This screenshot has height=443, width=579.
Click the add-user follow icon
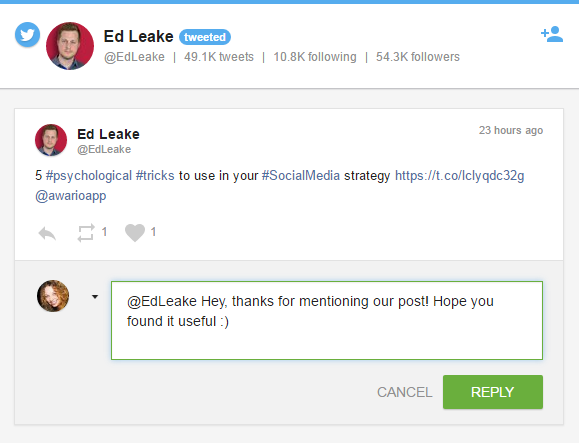click(552, 34)
